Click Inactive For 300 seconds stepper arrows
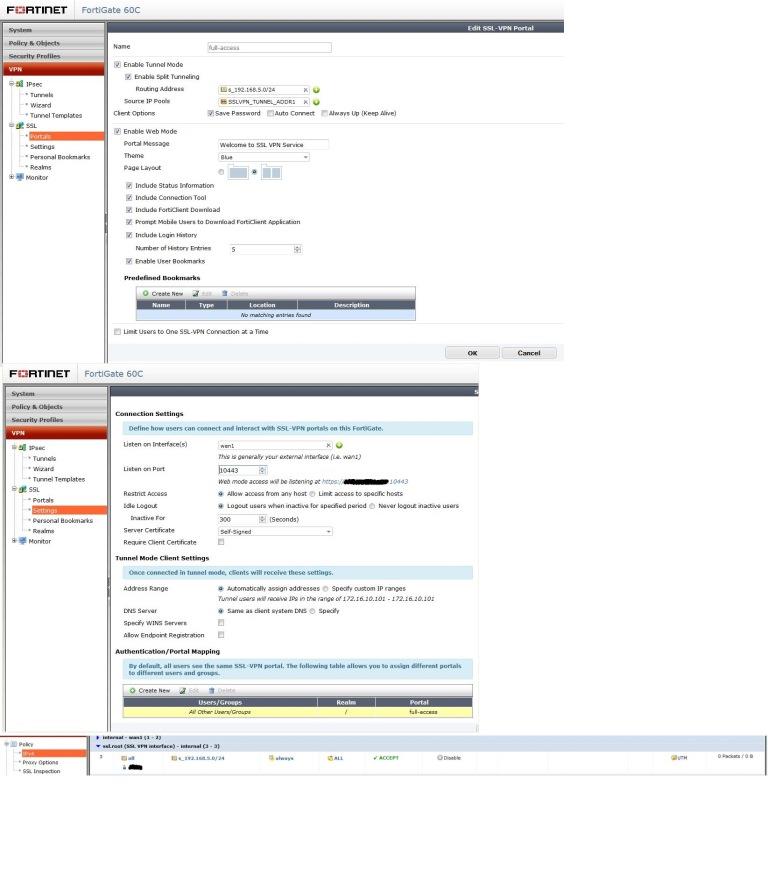This screenshot has width=768, height=874. (263, 519)
